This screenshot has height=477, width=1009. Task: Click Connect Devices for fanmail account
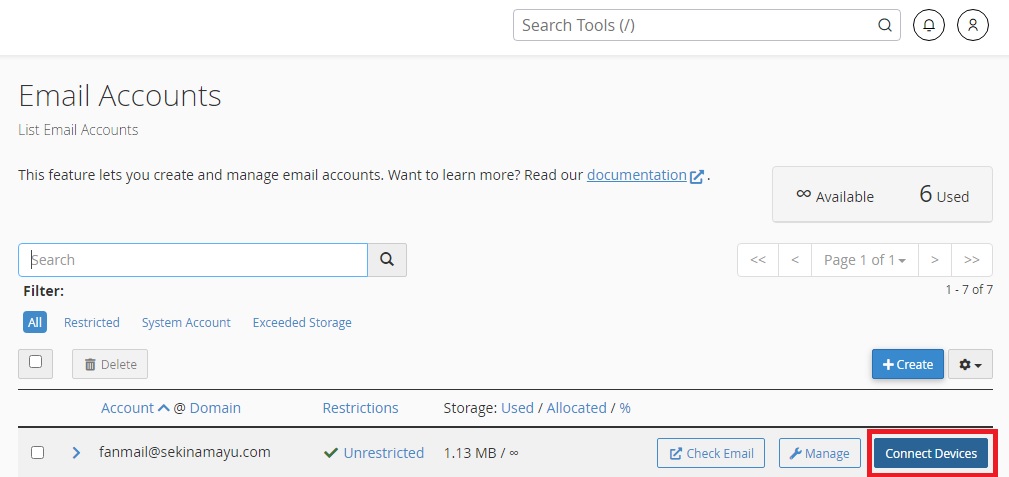[930, 453]
